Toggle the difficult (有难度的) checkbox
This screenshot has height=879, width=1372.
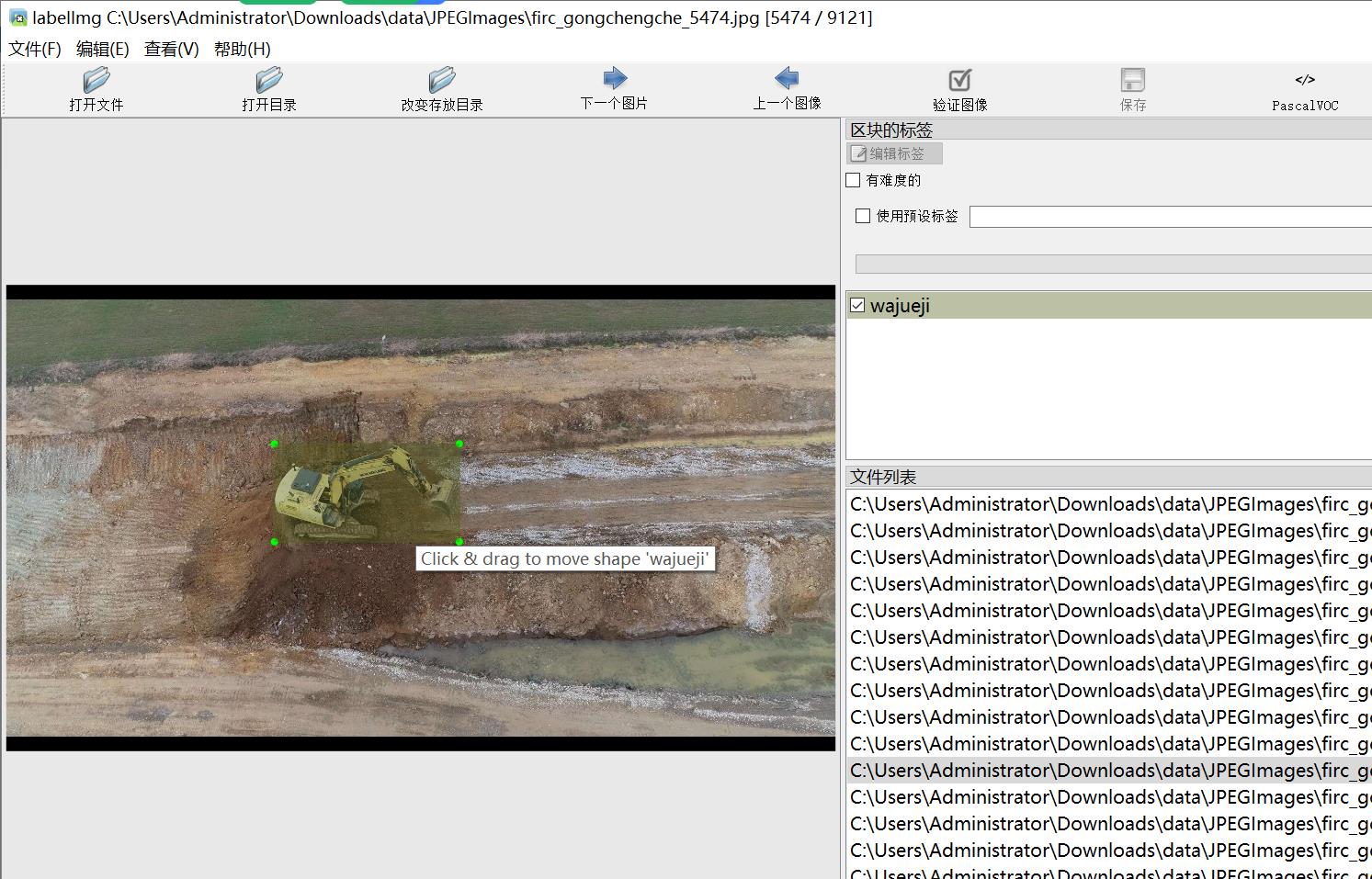854,180
